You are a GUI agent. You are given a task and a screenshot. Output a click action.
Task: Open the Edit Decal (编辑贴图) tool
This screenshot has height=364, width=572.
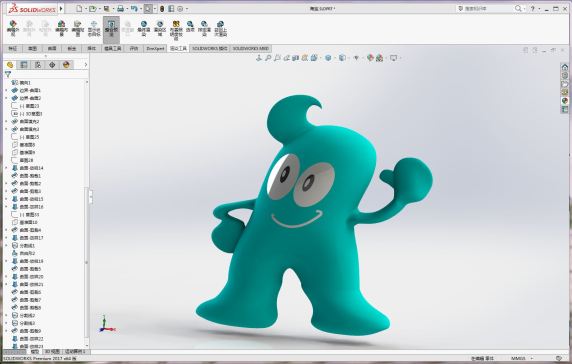(x=77, y=28)
